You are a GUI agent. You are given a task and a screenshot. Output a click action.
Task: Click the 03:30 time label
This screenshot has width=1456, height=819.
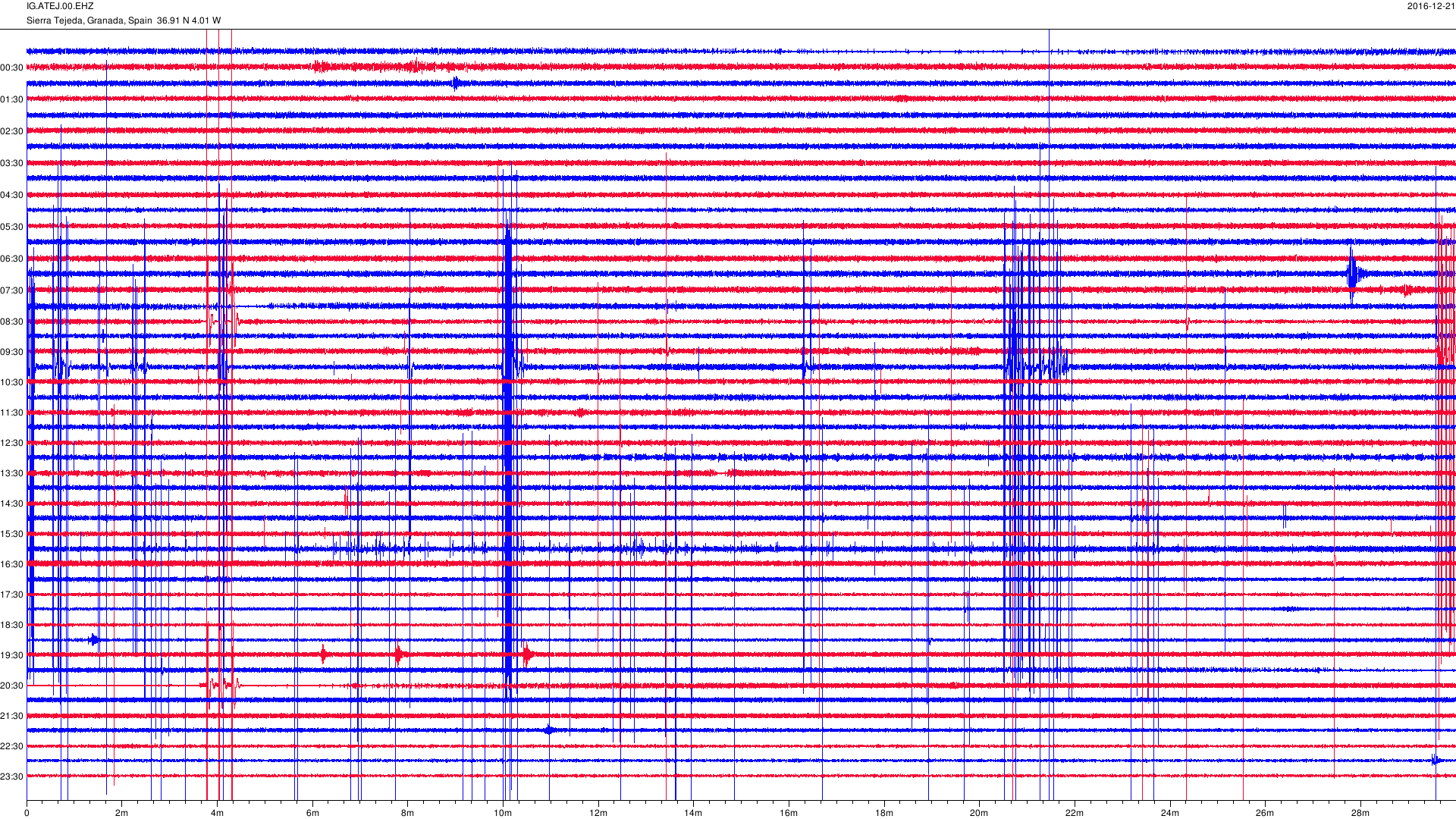(x=12, y=163)
